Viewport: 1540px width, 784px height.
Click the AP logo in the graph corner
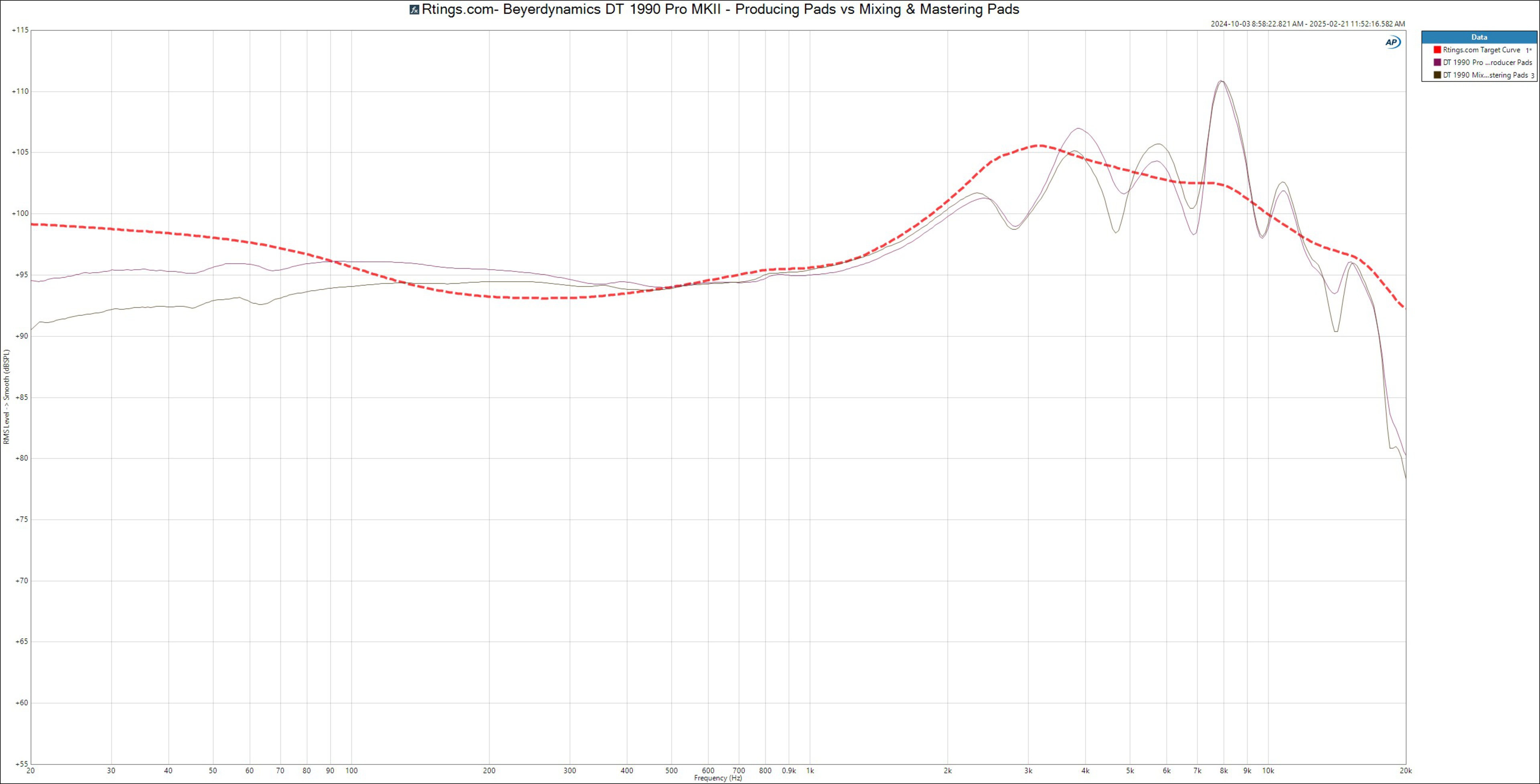tap(1393, 42)
